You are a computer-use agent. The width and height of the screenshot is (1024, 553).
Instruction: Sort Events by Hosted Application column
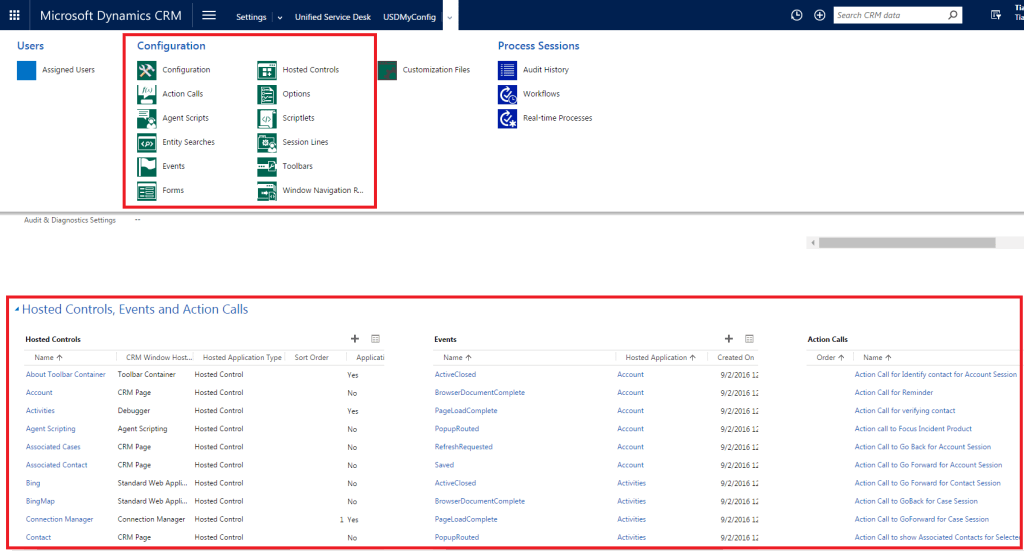pos(660,358)
